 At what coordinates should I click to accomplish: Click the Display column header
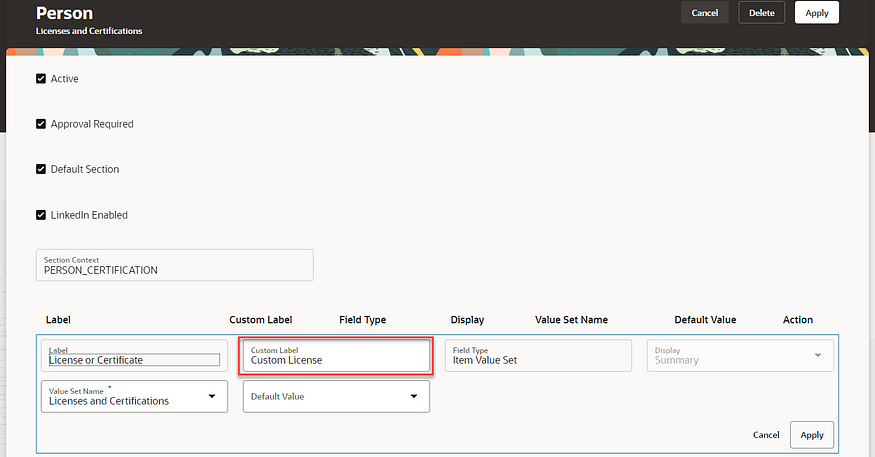point(467,320)
